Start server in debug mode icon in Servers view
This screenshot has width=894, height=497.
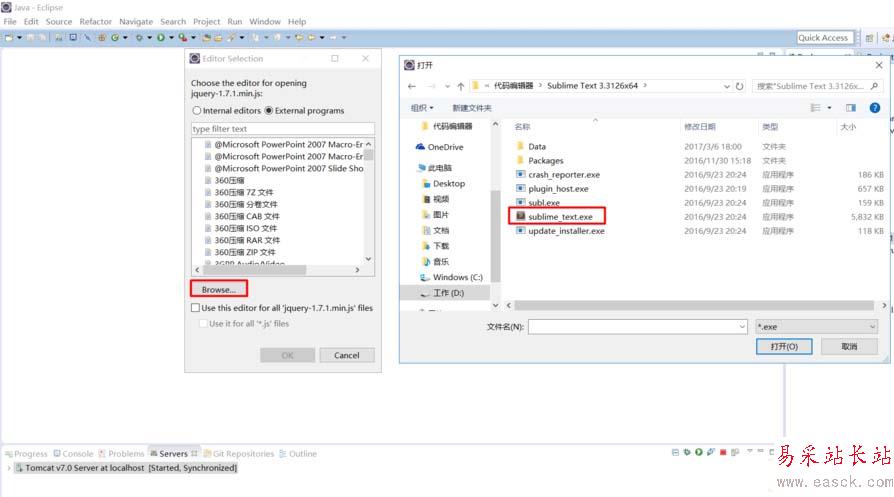[x=687, y=452]
